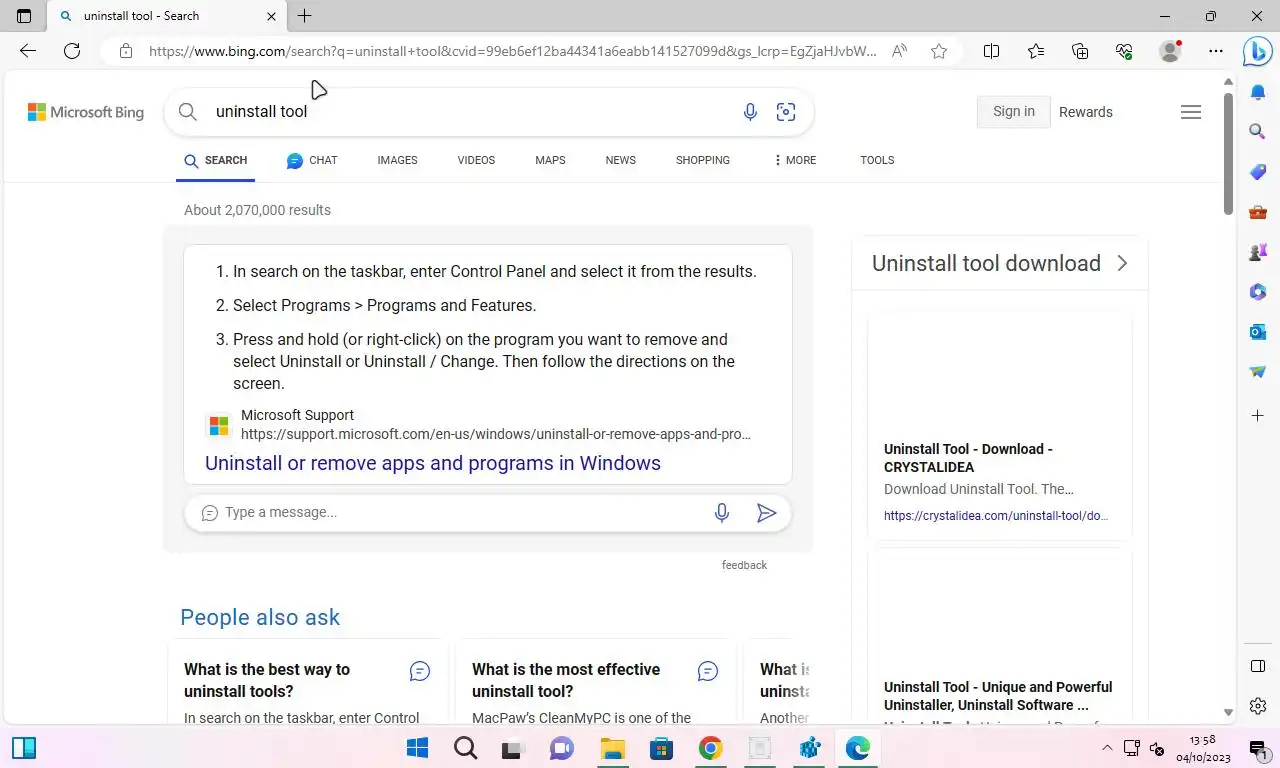Open sidebar Drop icon

click(x=1258, y=372)
